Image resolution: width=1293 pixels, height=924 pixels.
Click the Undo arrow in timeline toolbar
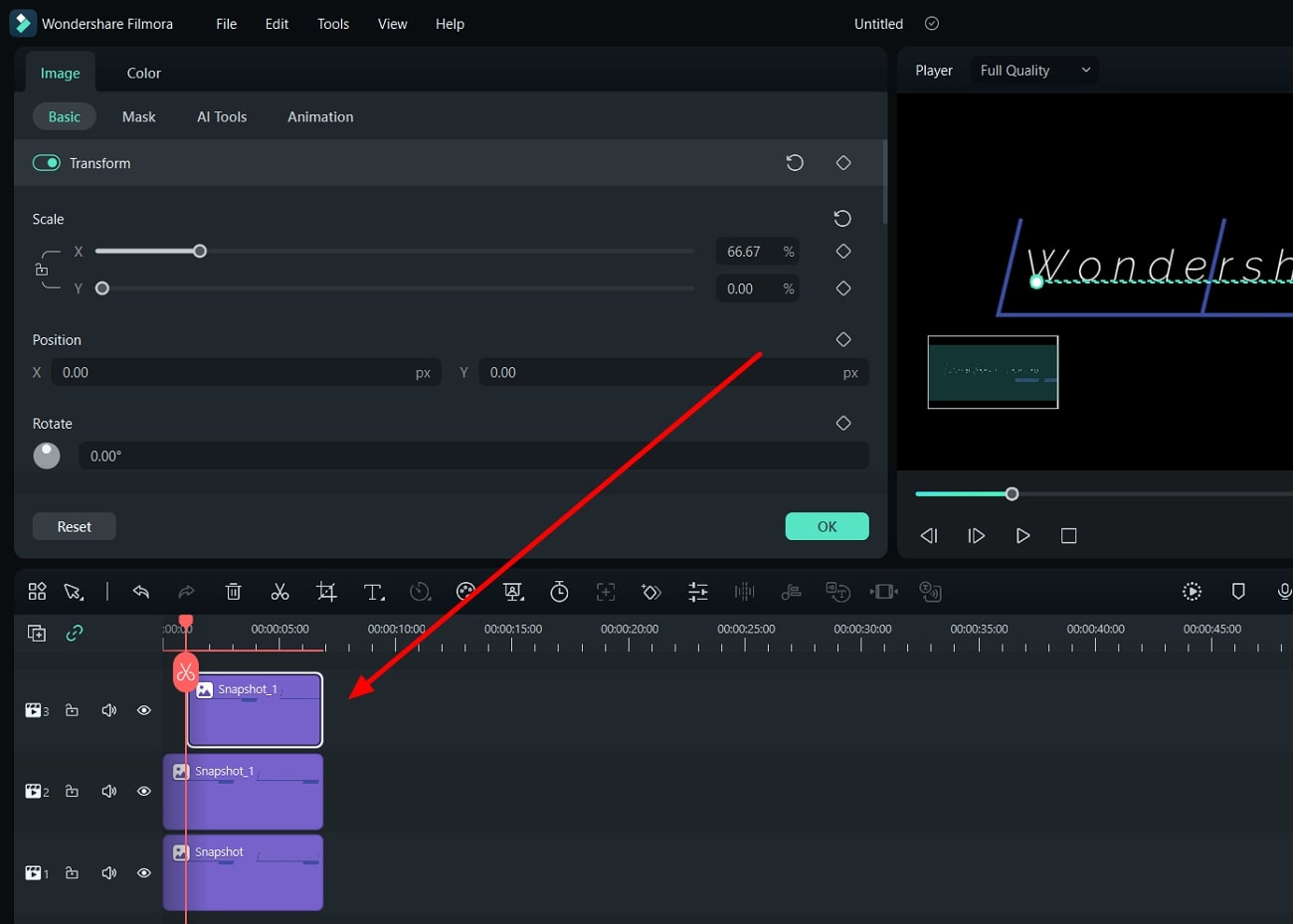[x=140, y=592]
